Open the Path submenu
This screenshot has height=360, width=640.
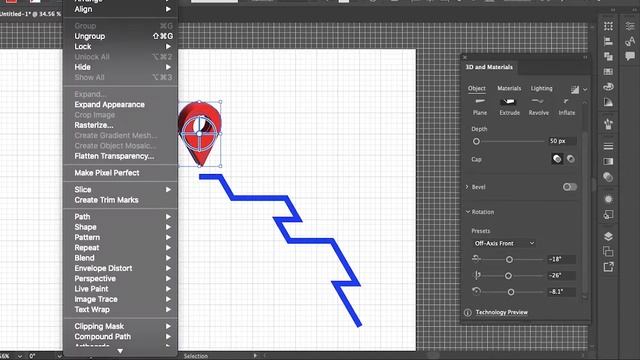tap(121, 217)
